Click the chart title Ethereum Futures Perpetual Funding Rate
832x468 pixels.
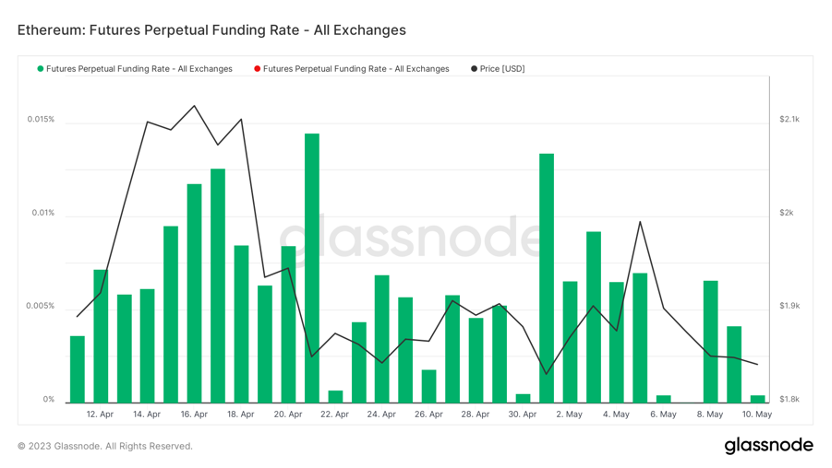(x=212, y=30)
